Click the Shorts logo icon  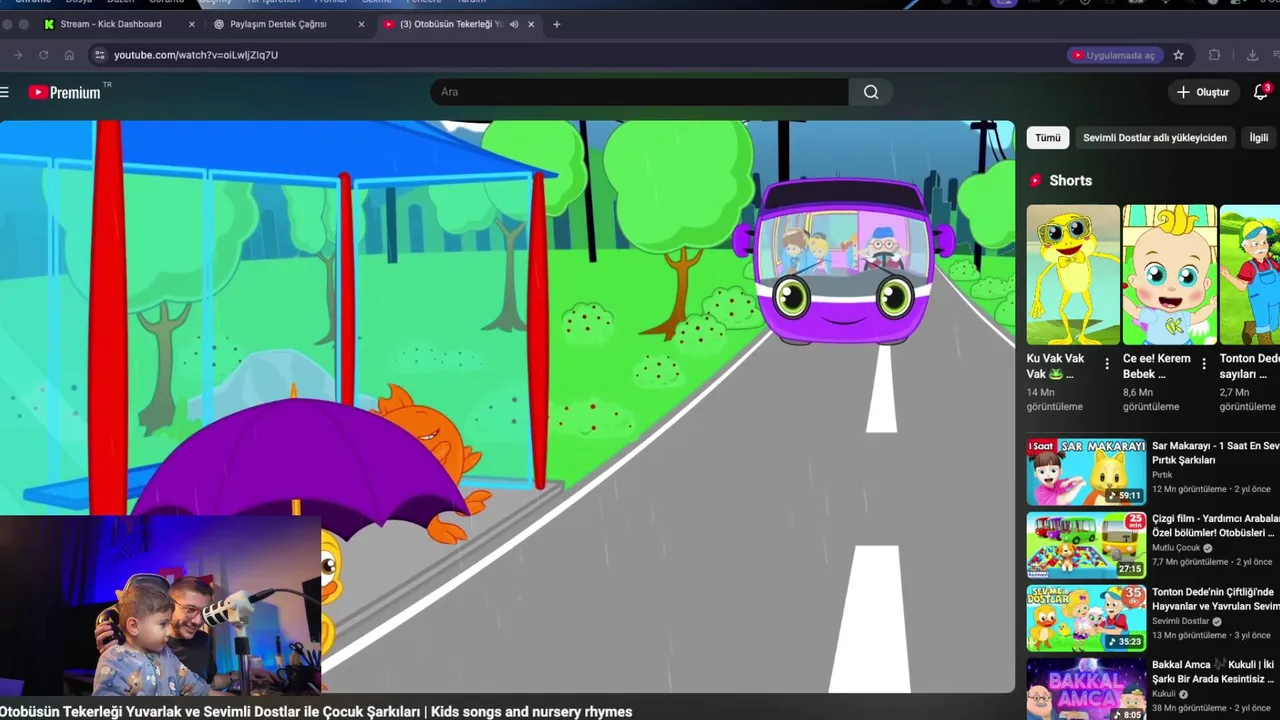pos(1036,181)
